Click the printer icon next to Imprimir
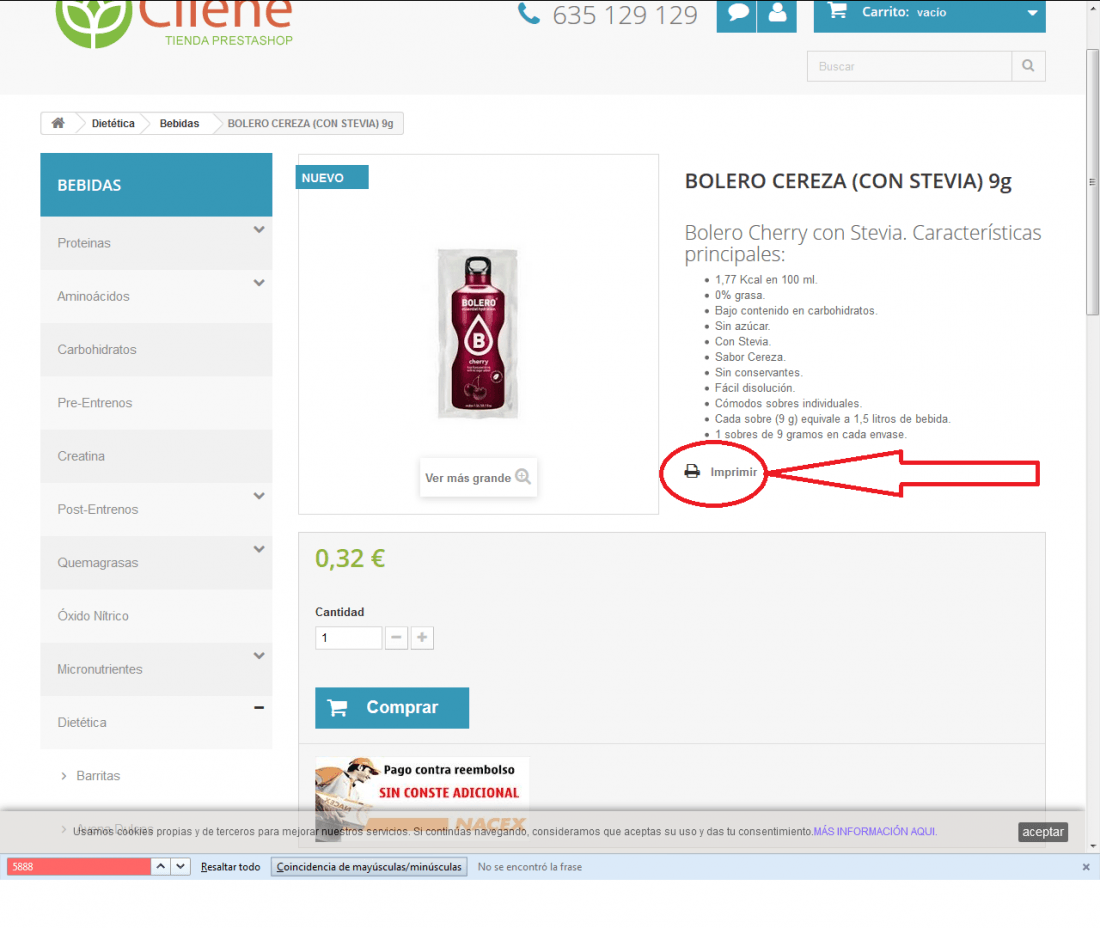 [x=692, y=471]
